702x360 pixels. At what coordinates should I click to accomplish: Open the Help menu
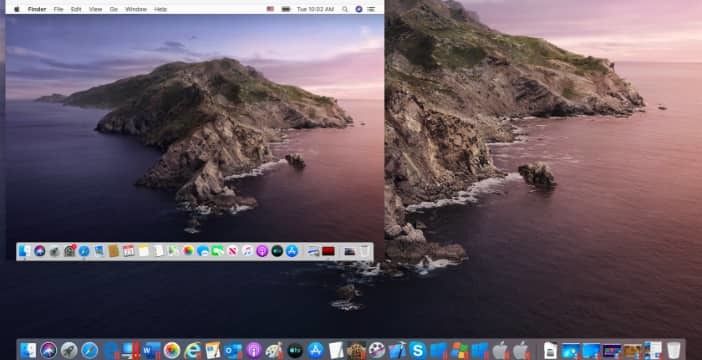pos(160,9)
